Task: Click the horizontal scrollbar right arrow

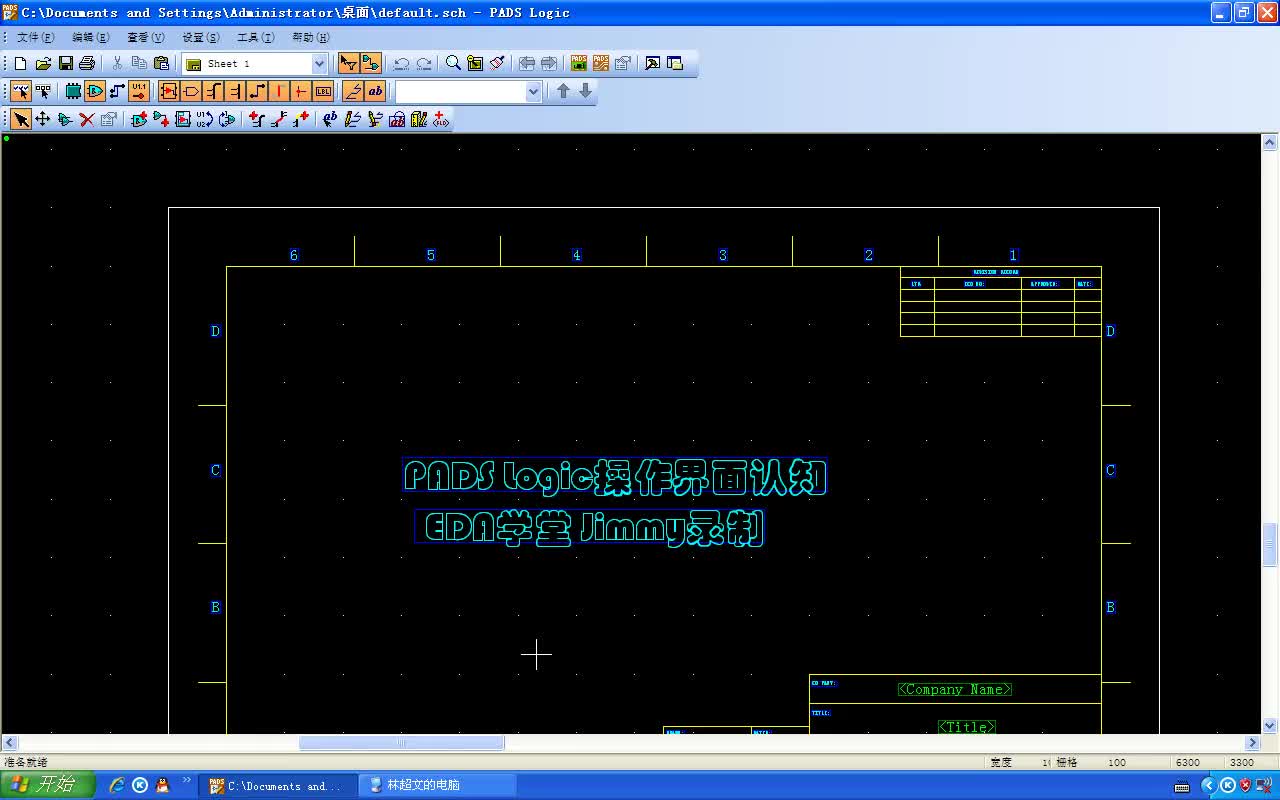Action: 1252,743
